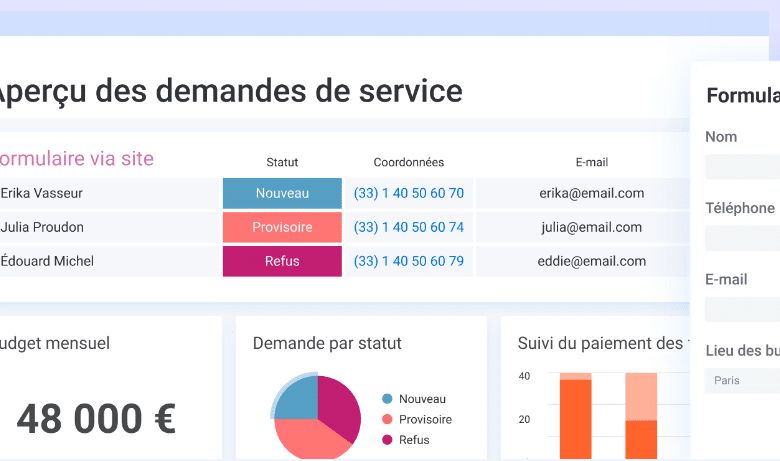Open the Paris location dropdown
The image size is (780, 461).
click(742, 380)
